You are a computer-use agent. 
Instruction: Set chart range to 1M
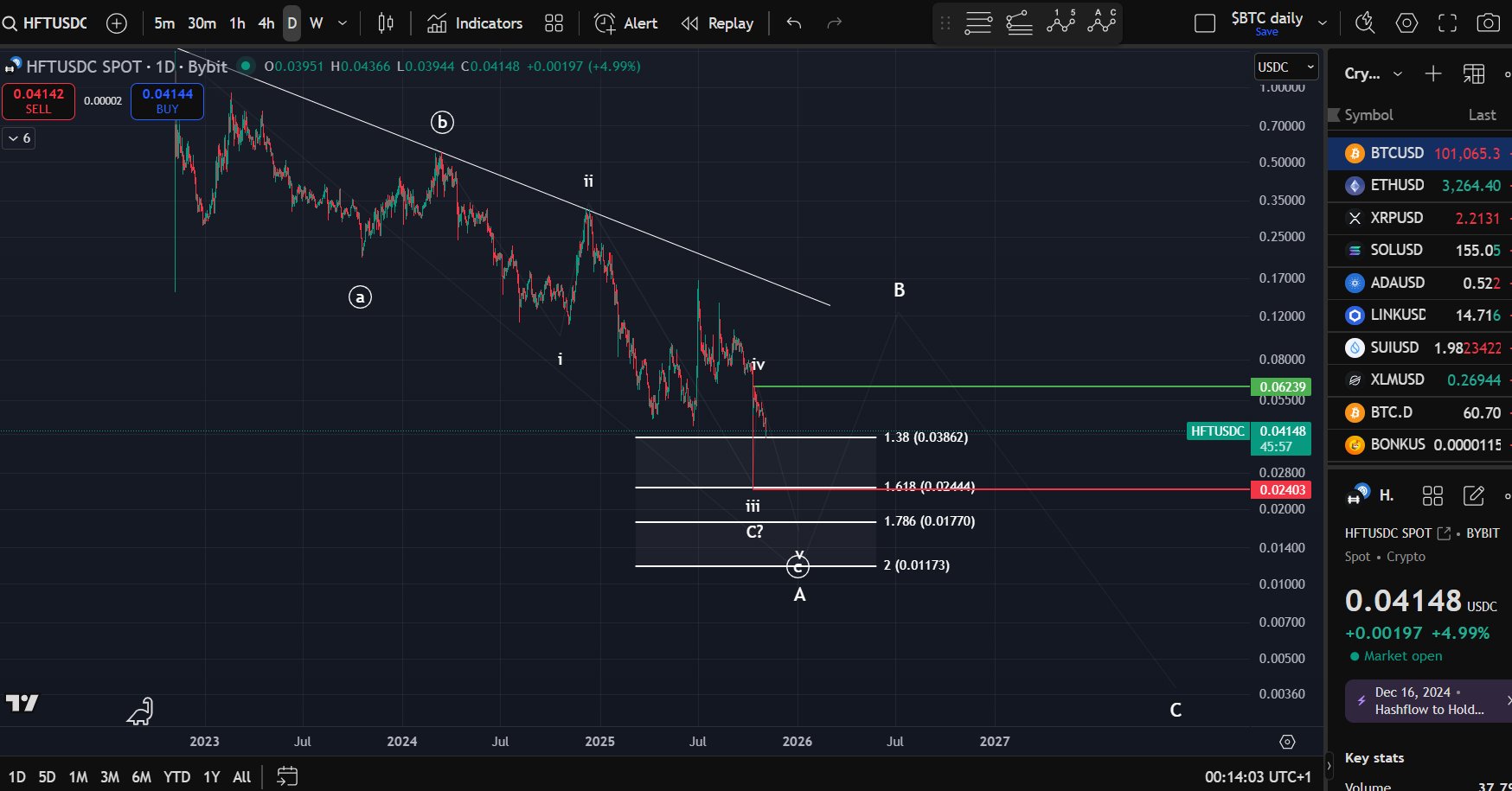pyautogui.click(x=78, y=777)
